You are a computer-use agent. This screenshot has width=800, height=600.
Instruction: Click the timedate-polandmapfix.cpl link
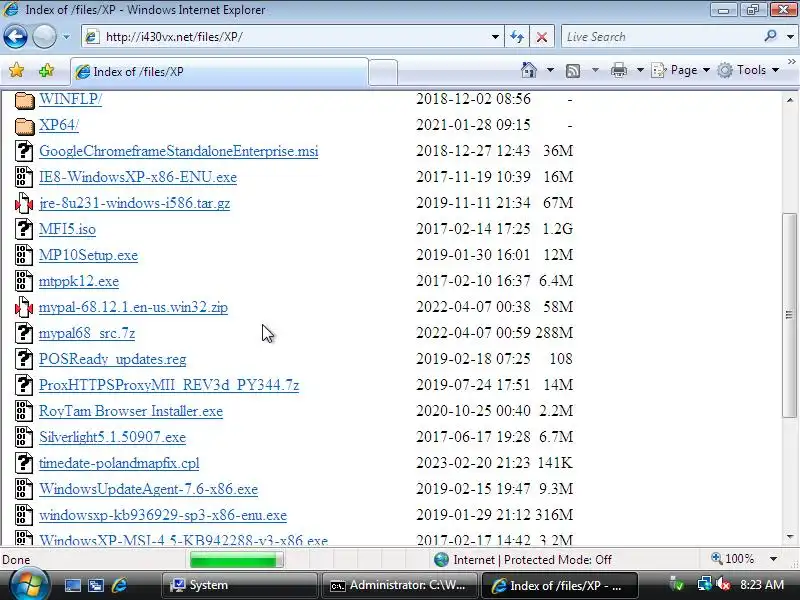pos(119,463)
